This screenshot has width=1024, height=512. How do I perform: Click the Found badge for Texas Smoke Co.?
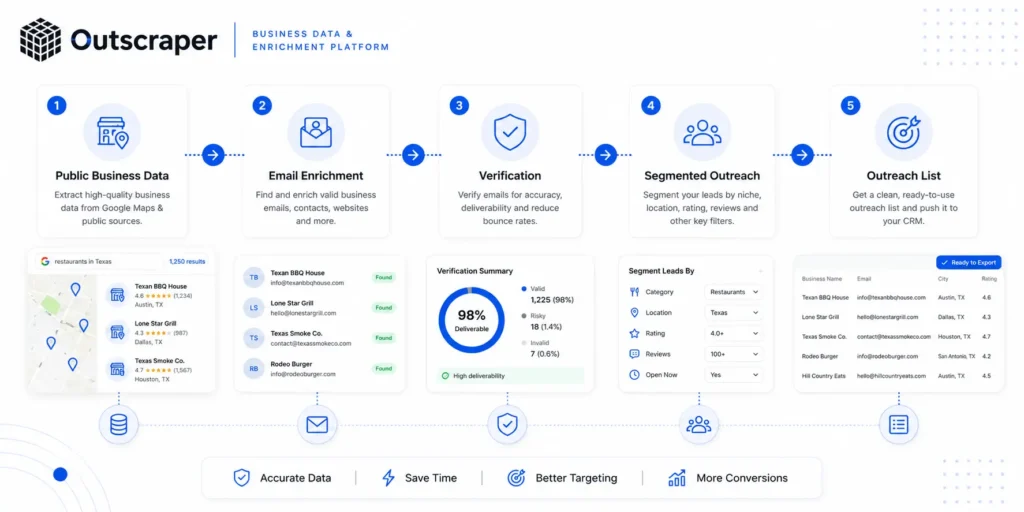pos(383,338)
